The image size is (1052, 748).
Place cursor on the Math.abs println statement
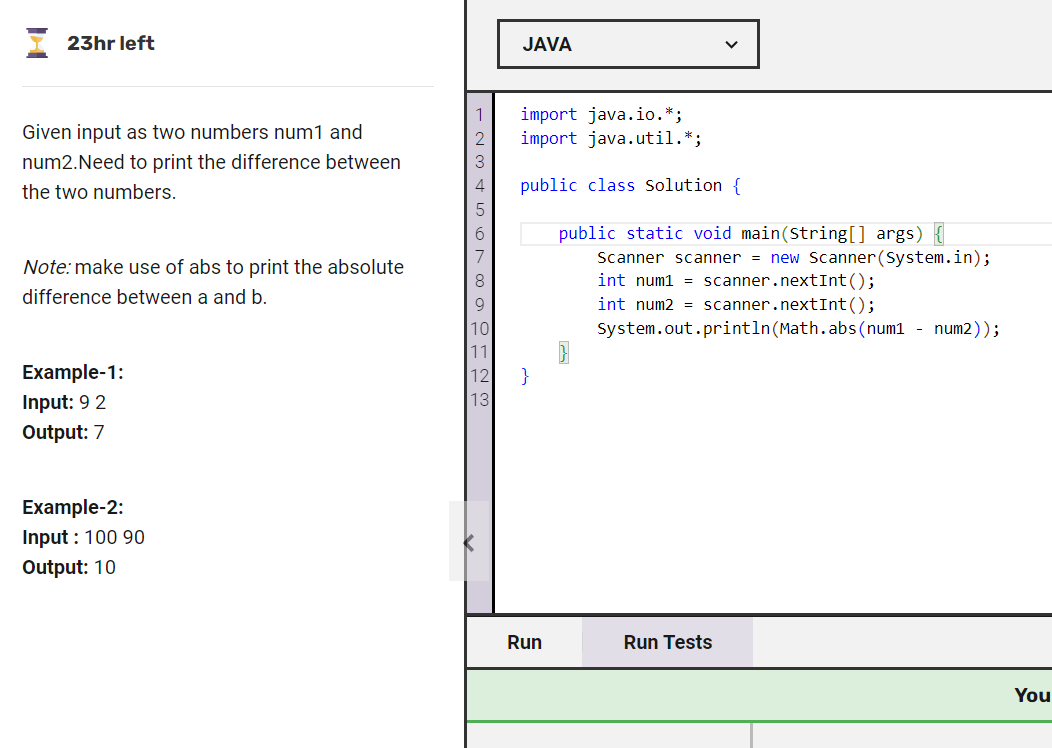click(x=798, y=328)
